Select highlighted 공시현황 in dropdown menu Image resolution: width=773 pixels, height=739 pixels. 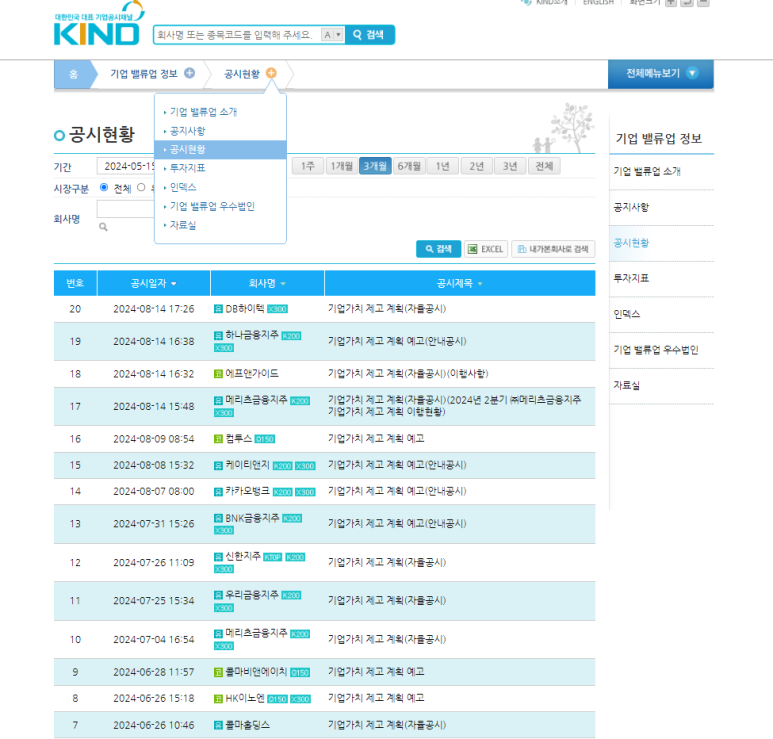tap(220, 149)
